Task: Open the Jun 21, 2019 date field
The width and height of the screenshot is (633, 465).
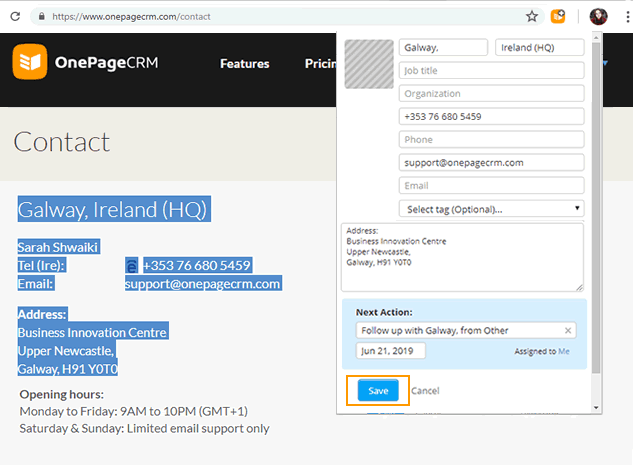Action: point(390,351)
